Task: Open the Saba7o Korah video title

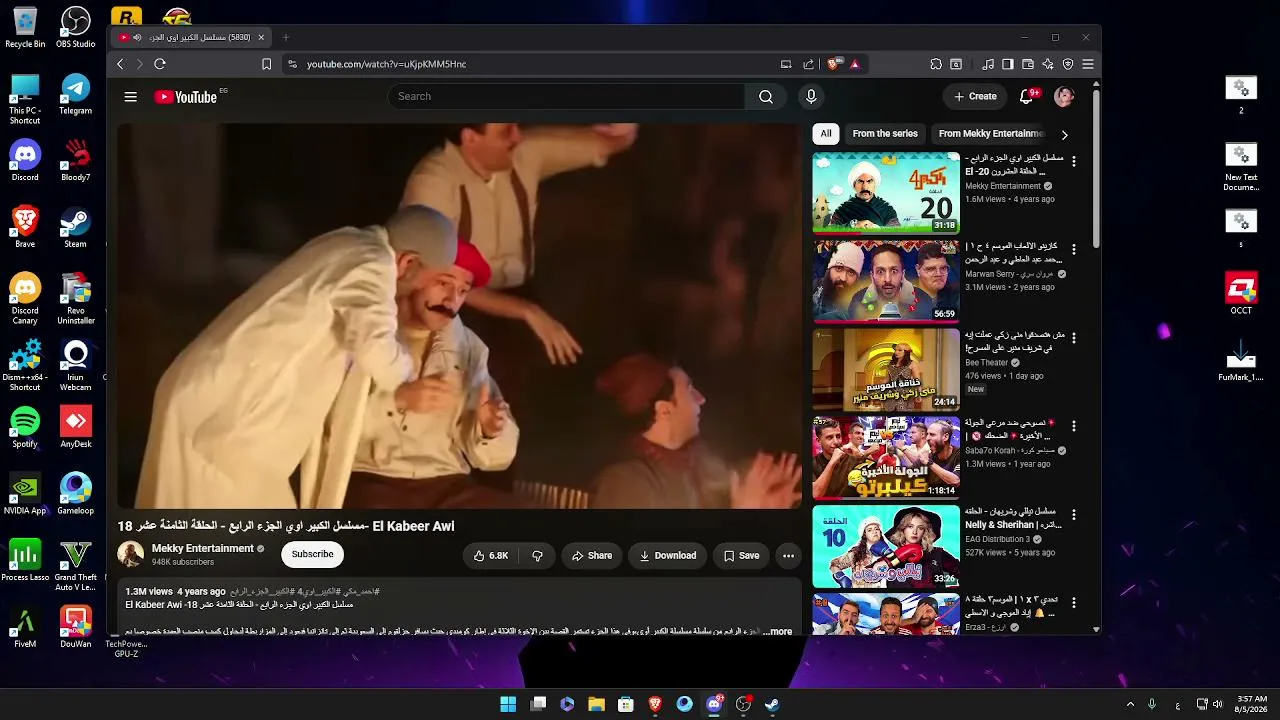Action: pos(1012,429)
